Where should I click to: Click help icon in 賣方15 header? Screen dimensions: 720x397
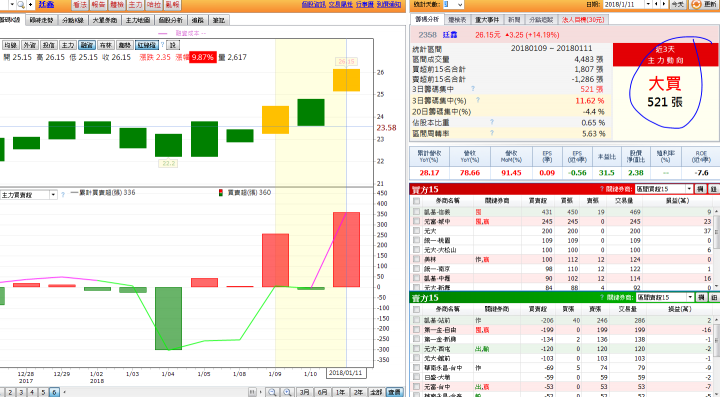(x=602, y=297)
